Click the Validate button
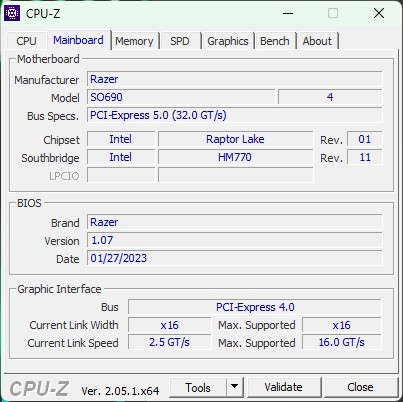 [284, 387]
